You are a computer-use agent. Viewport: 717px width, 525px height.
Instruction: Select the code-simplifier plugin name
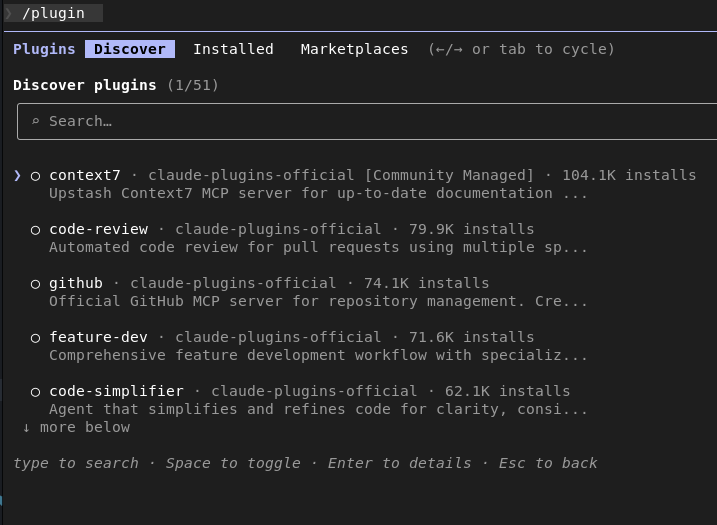[x=116, y=391]
